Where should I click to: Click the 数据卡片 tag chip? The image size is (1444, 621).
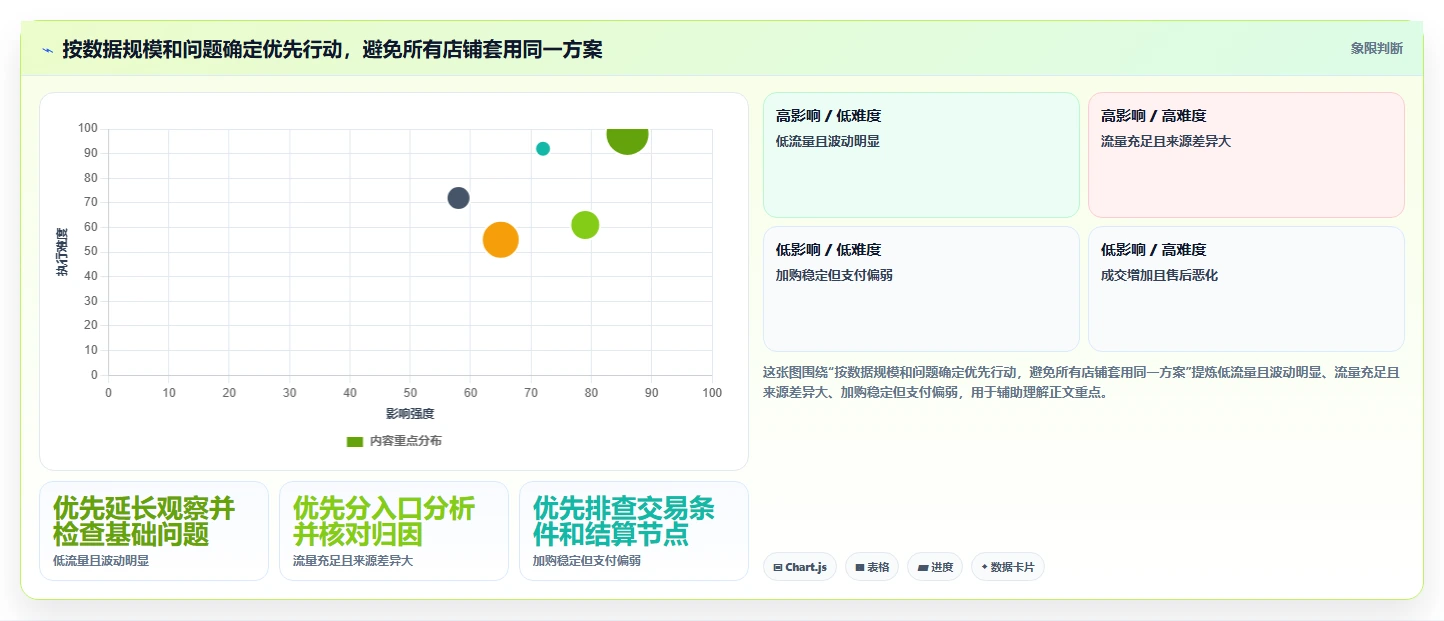[1008, 567]
